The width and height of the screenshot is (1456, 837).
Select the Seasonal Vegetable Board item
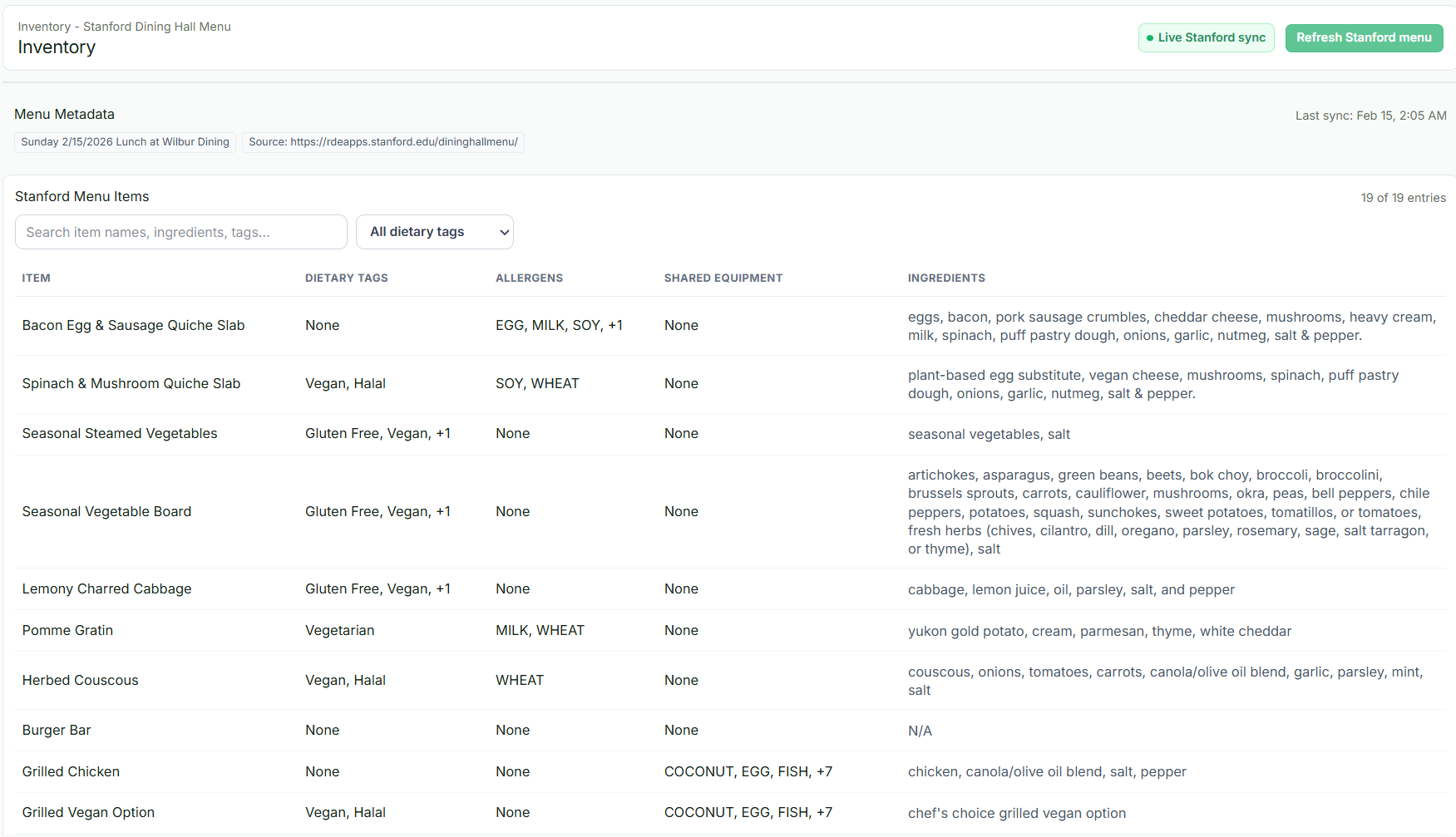pos(107,511)
